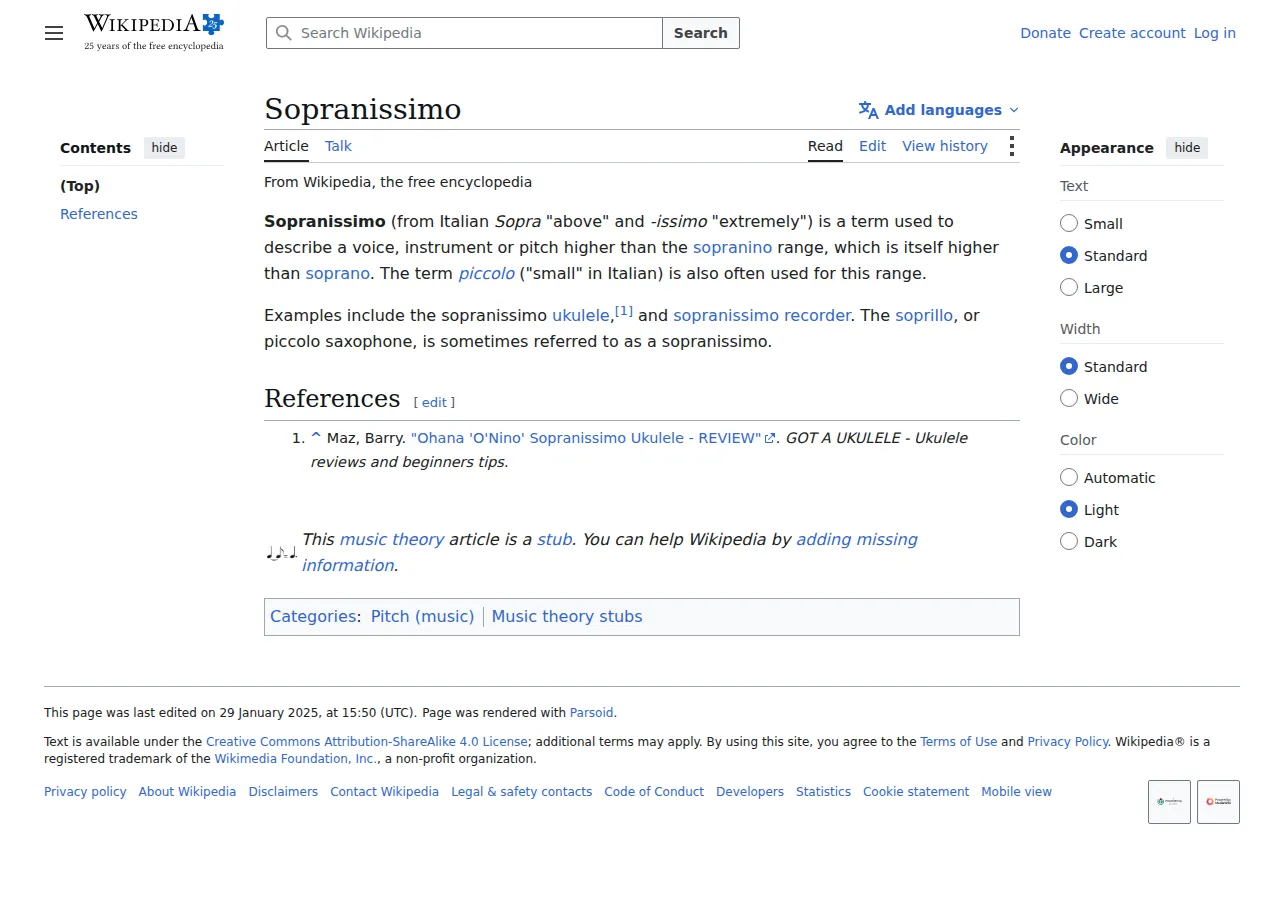Open the Categories link

click(x=313, y=616)
